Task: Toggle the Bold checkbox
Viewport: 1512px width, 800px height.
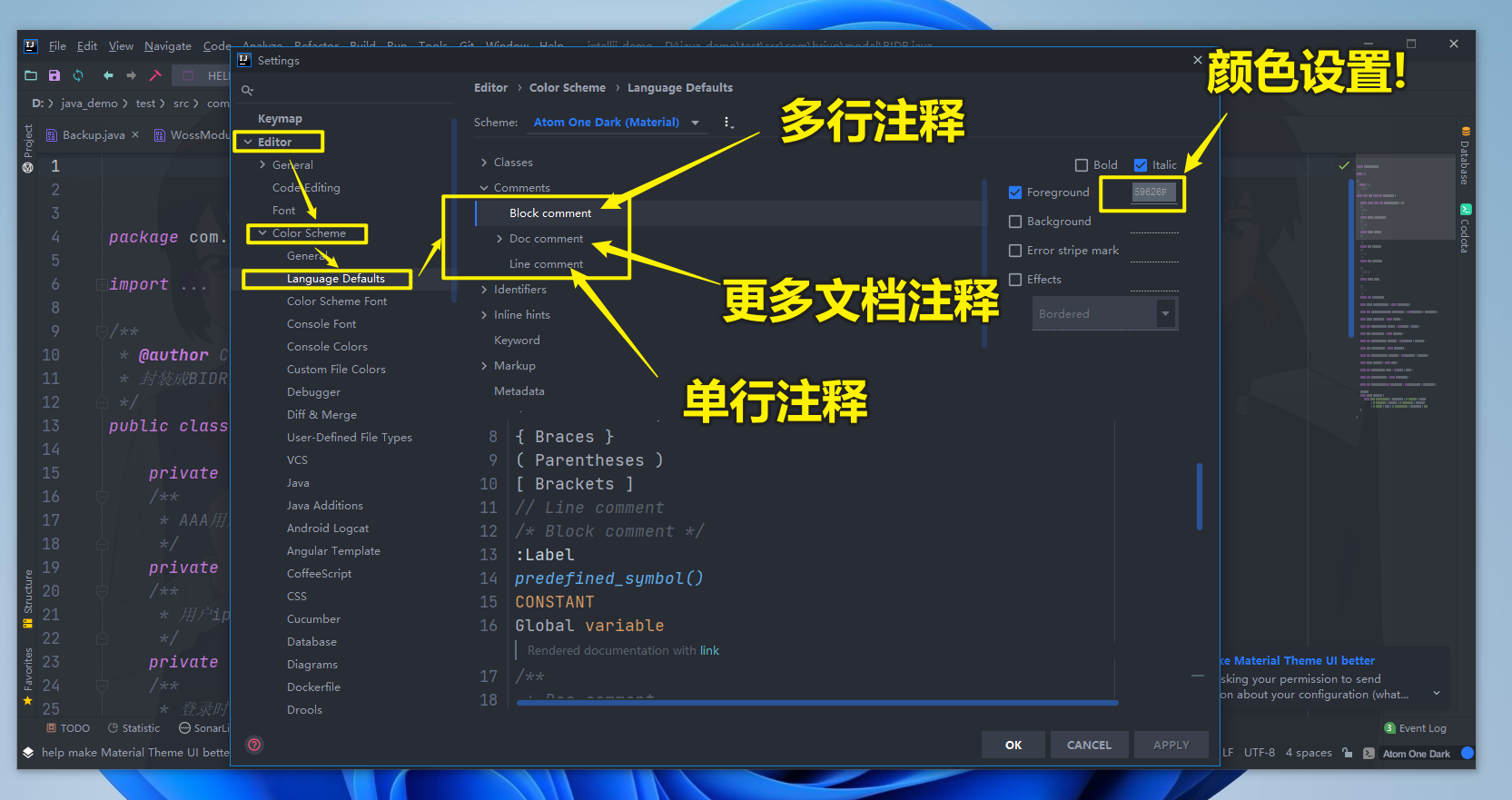Action: click(x=1082, y=165)
